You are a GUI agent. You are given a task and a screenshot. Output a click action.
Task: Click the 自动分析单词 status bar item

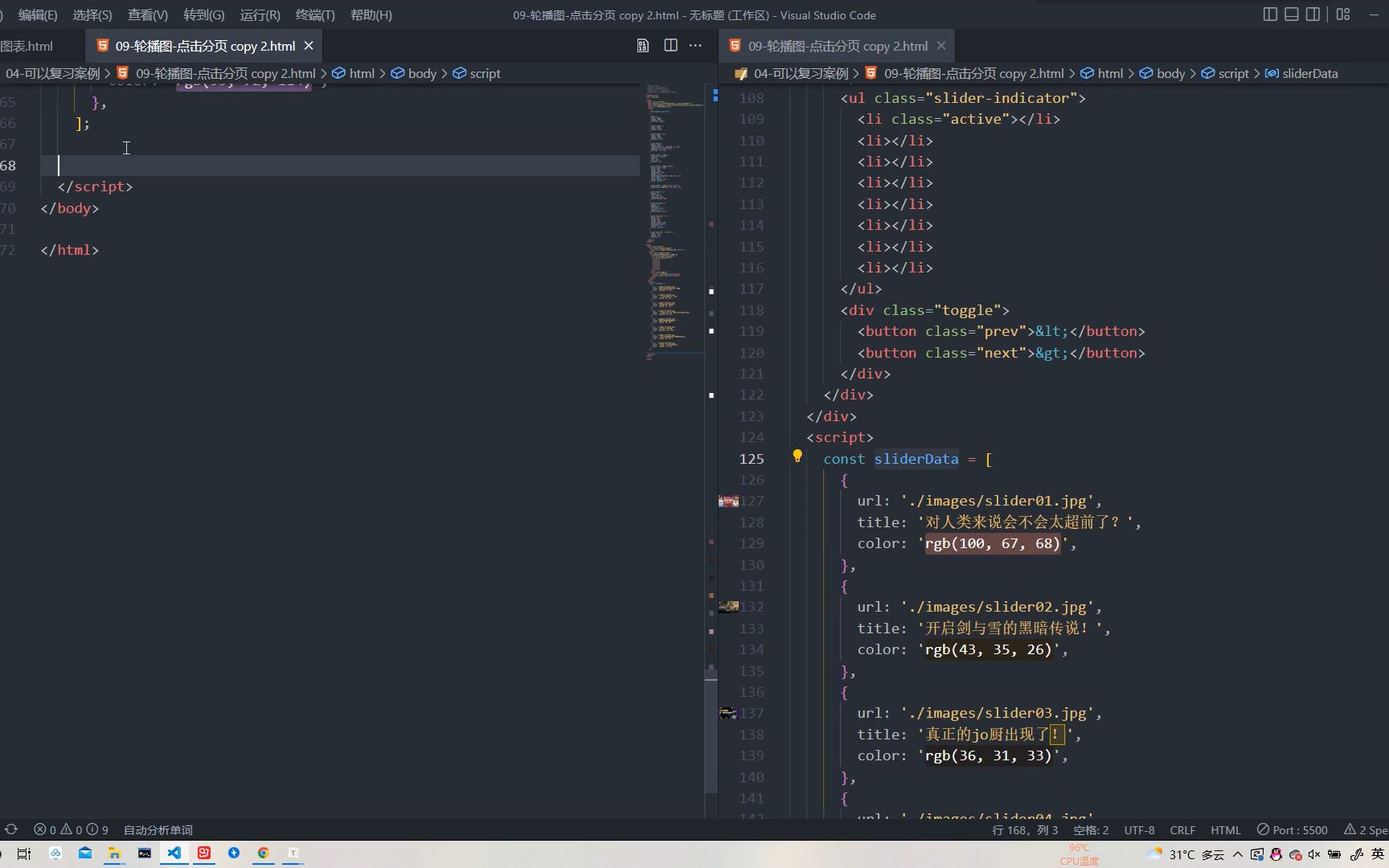[158, 829]
